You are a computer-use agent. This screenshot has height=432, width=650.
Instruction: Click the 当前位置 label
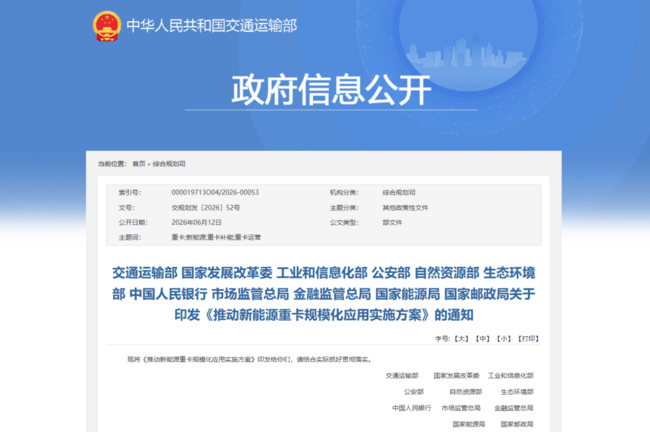tap(112, 164)
